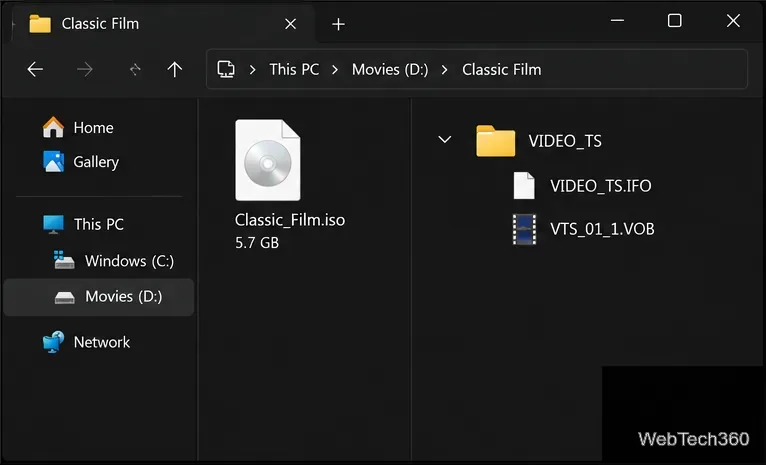
Task: Expand chevron before Movies (D:) breadcrumb
Action: click(335, 70)
